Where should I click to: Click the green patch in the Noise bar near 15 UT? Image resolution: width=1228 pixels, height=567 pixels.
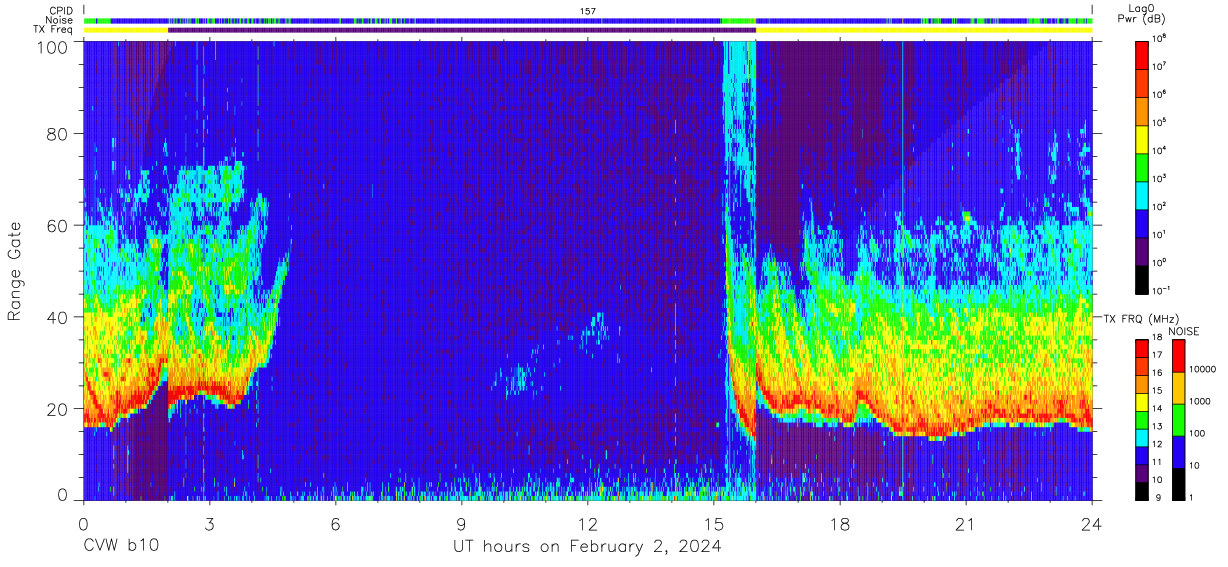[x=738, y=20]
